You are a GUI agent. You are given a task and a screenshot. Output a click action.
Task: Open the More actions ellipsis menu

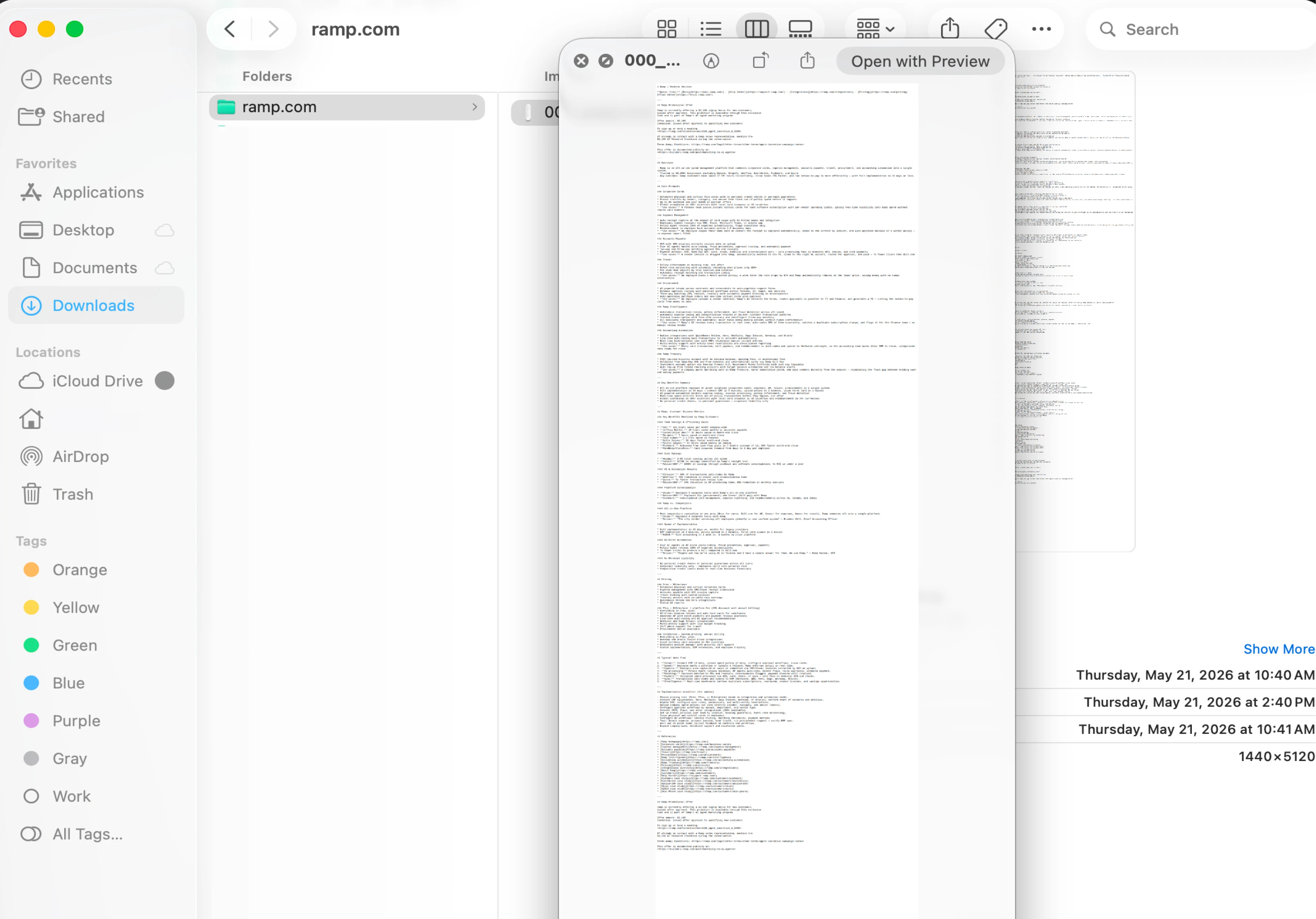click(1041, 29)
